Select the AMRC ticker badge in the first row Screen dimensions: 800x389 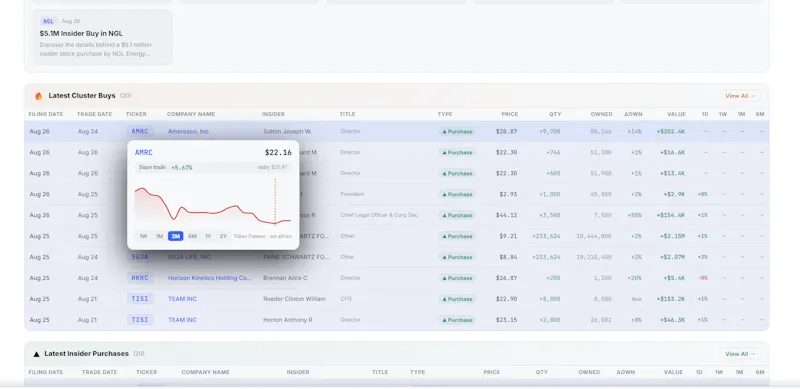pyautogui.click(x=140, y=131)
